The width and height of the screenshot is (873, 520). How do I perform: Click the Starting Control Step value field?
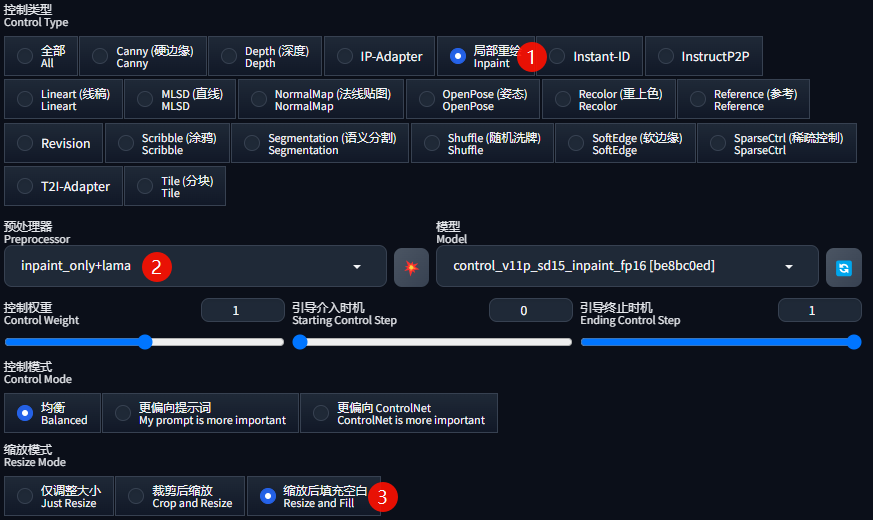(x=531, y=310)
